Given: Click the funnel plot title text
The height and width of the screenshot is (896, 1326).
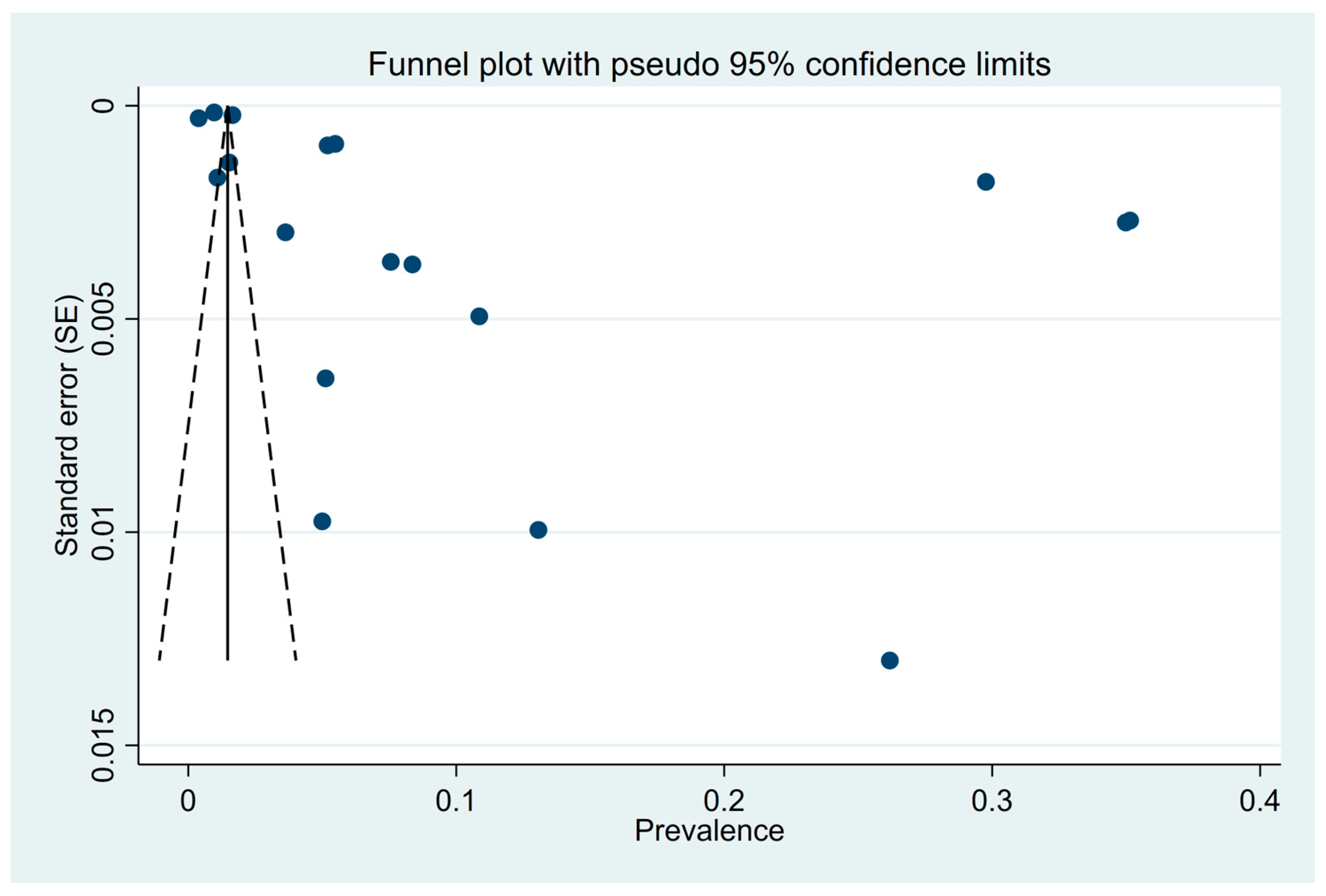Looking at the screenshot, I should 709,64.
